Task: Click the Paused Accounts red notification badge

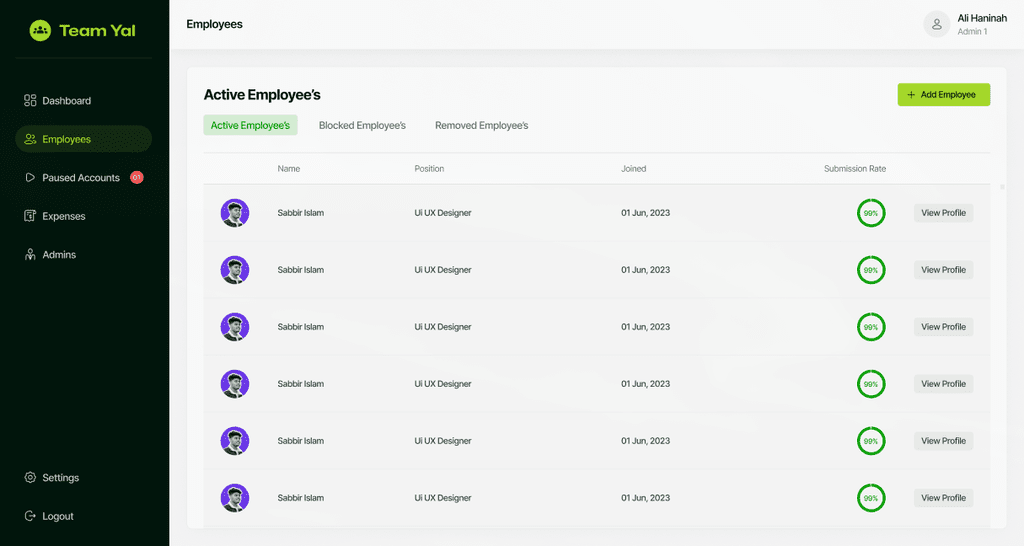Action: point(137,178)
